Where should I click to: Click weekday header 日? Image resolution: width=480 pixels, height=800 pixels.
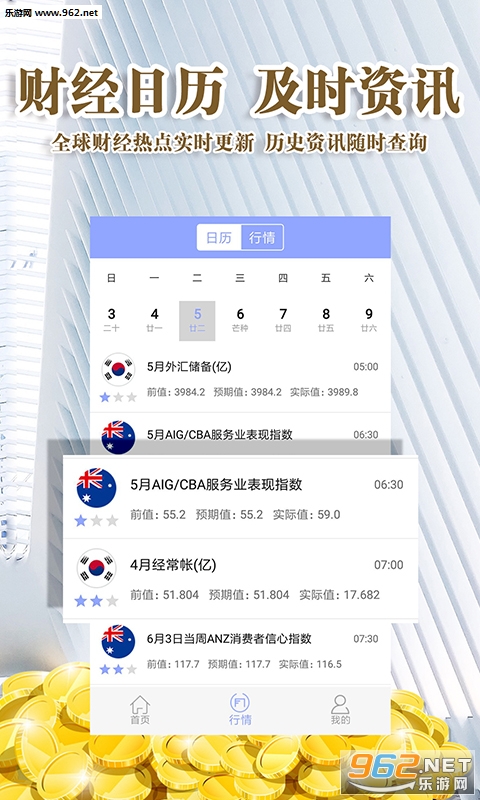tap(111, 278)
